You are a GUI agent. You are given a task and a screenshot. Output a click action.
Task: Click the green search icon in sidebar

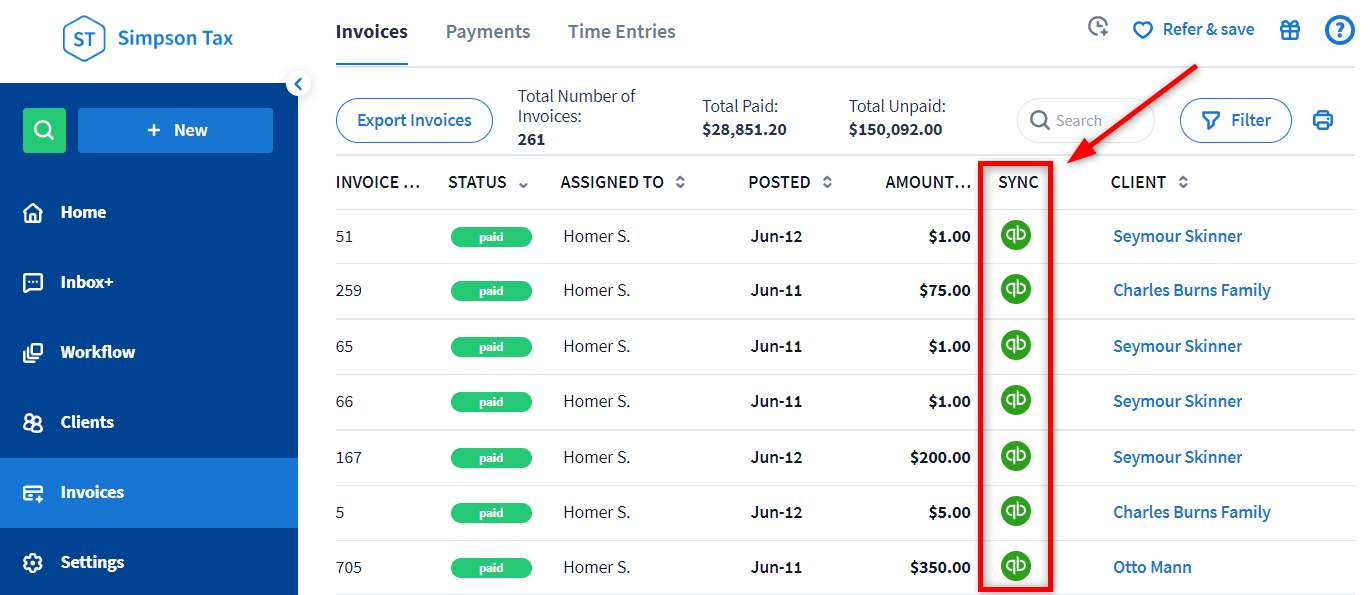pos(44,130)
